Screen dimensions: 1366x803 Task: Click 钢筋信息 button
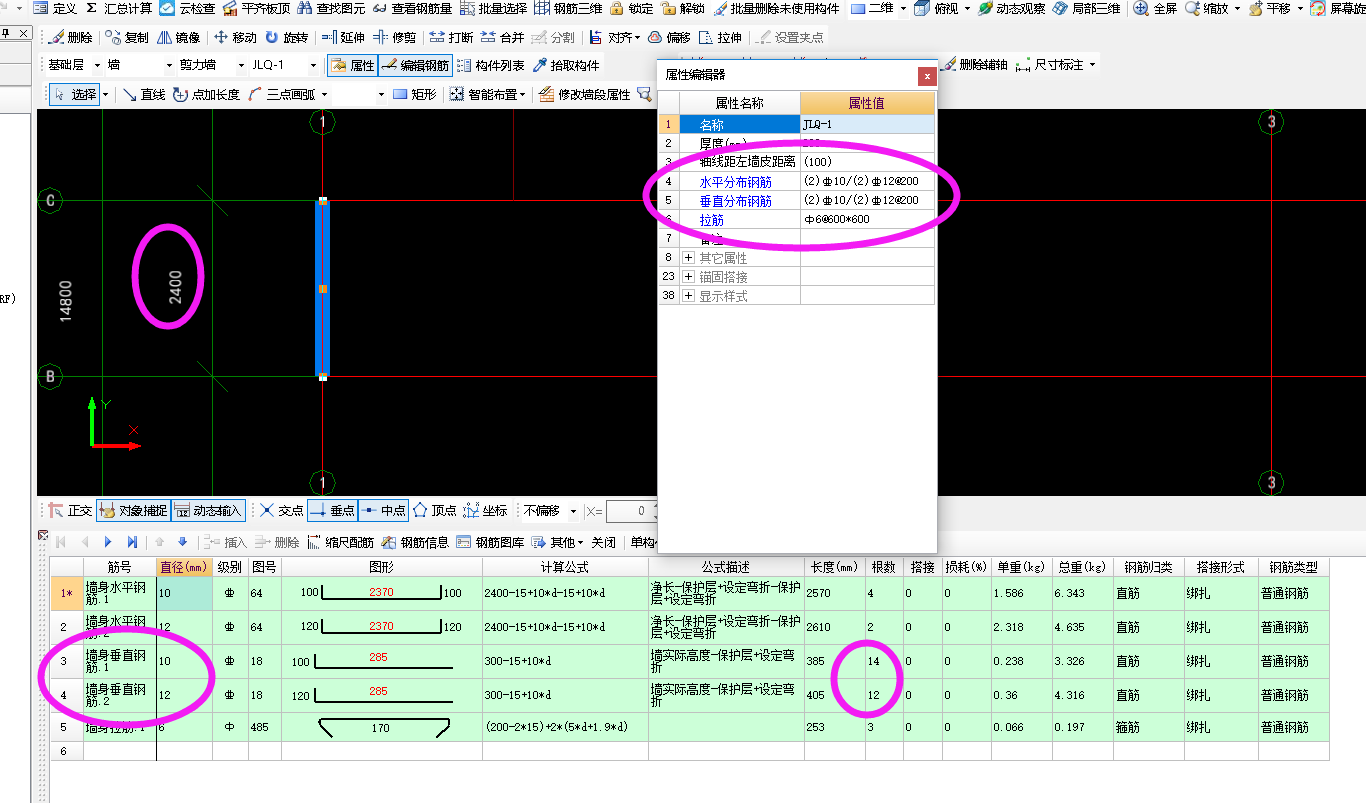point(415,543)
